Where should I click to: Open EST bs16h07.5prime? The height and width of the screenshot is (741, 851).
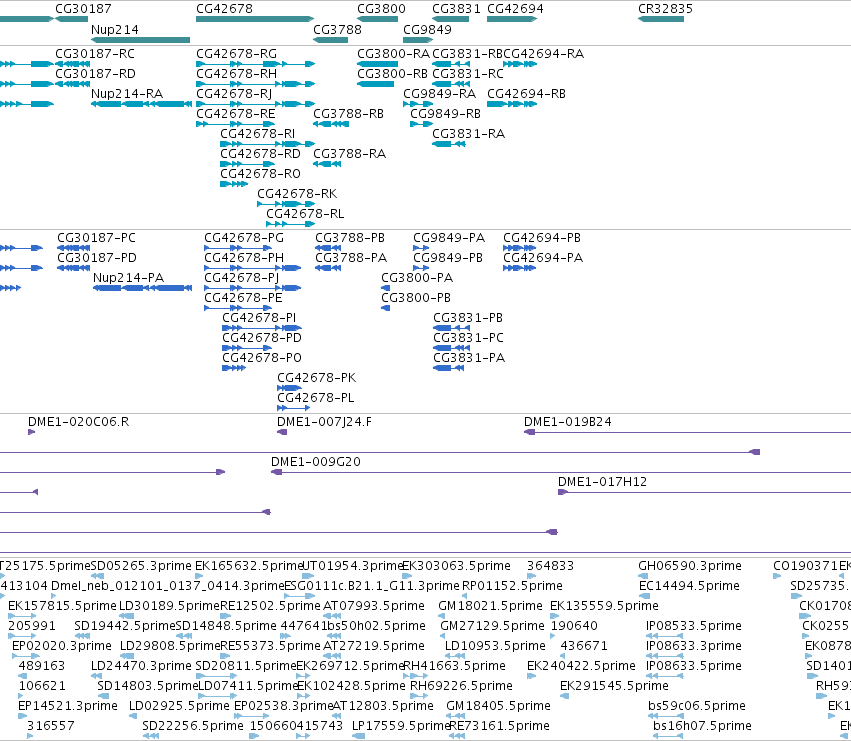coord(702,726)
